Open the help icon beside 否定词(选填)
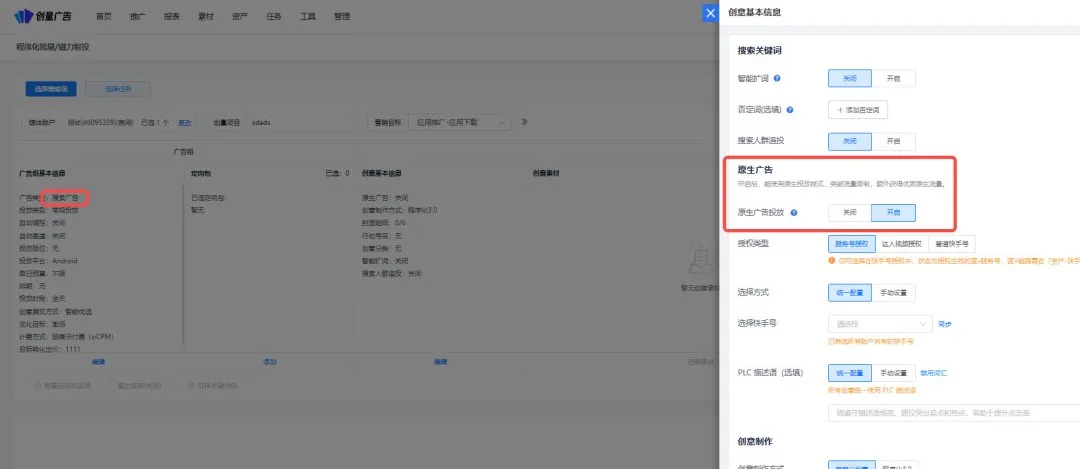Screen dimensions: 1080x469 (x=789, y=110)
